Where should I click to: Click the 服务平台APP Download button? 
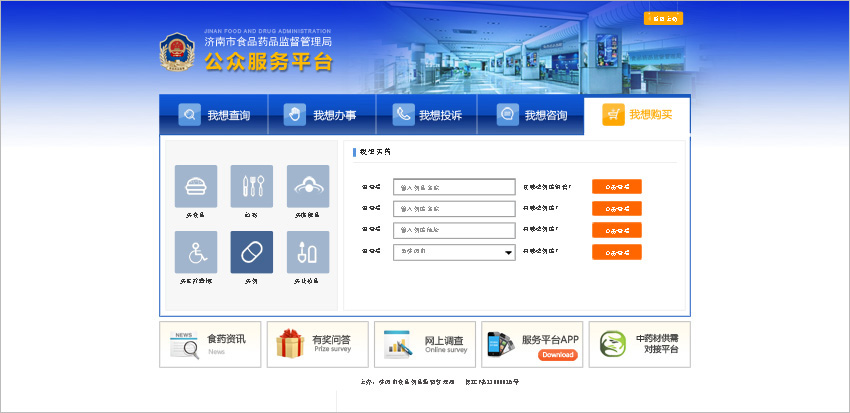pyautogui.click(x=557, y=355)
